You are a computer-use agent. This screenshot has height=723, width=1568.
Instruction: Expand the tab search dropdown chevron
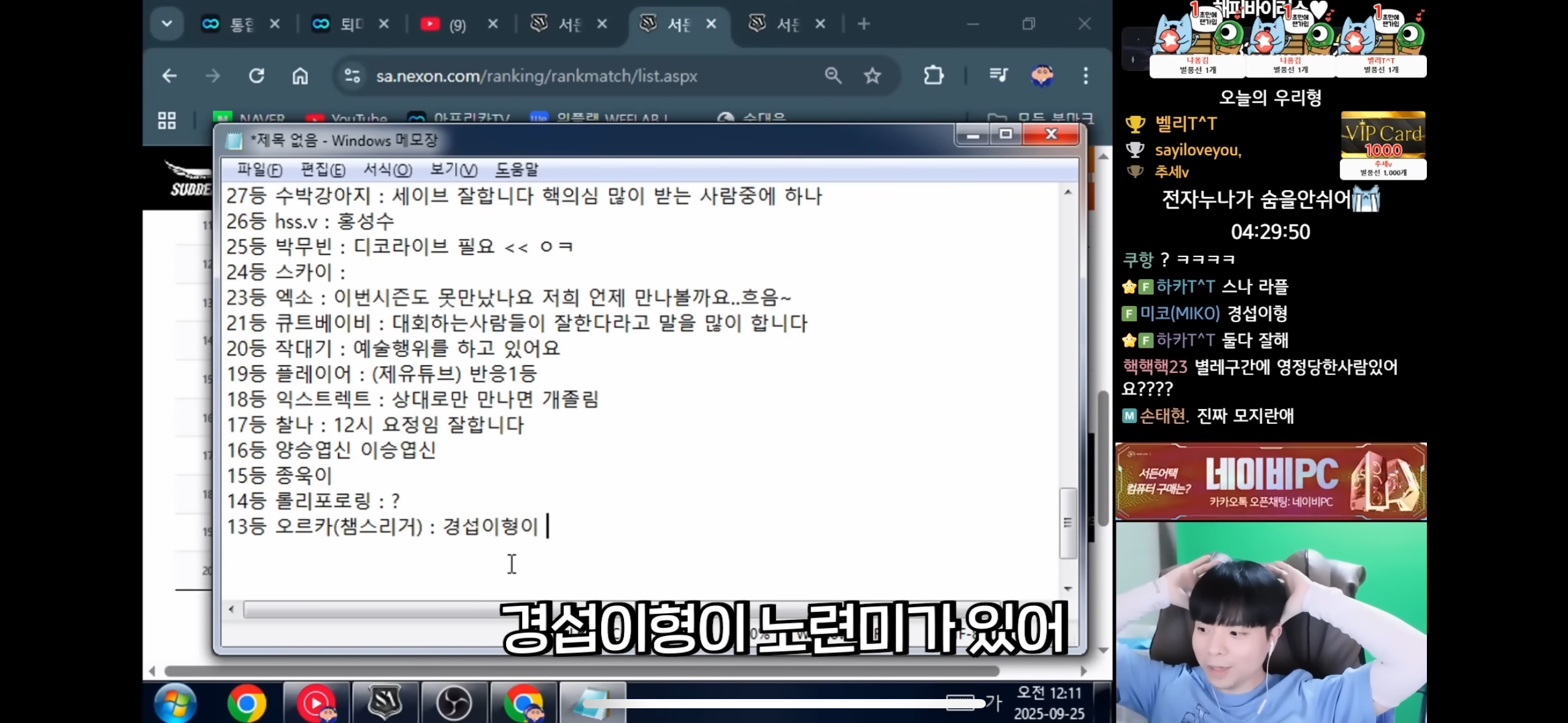167,25
